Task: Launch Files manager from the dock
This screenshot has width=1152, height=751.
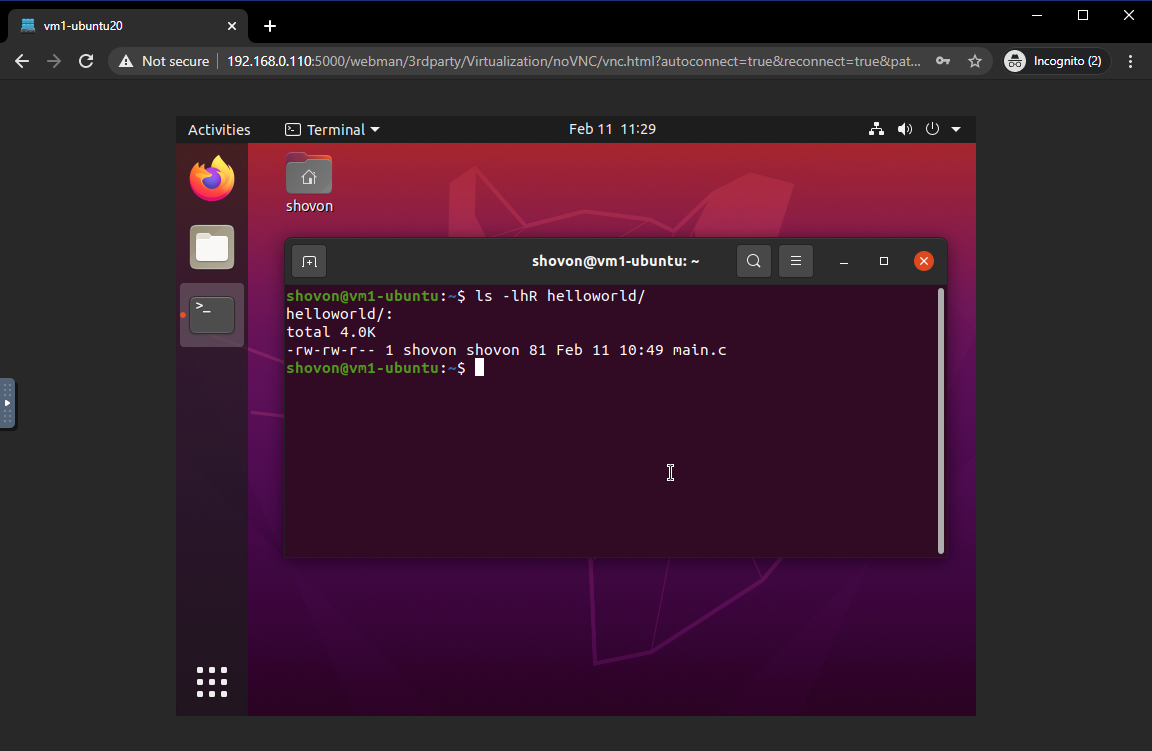Action: click(x=212, y=247)
